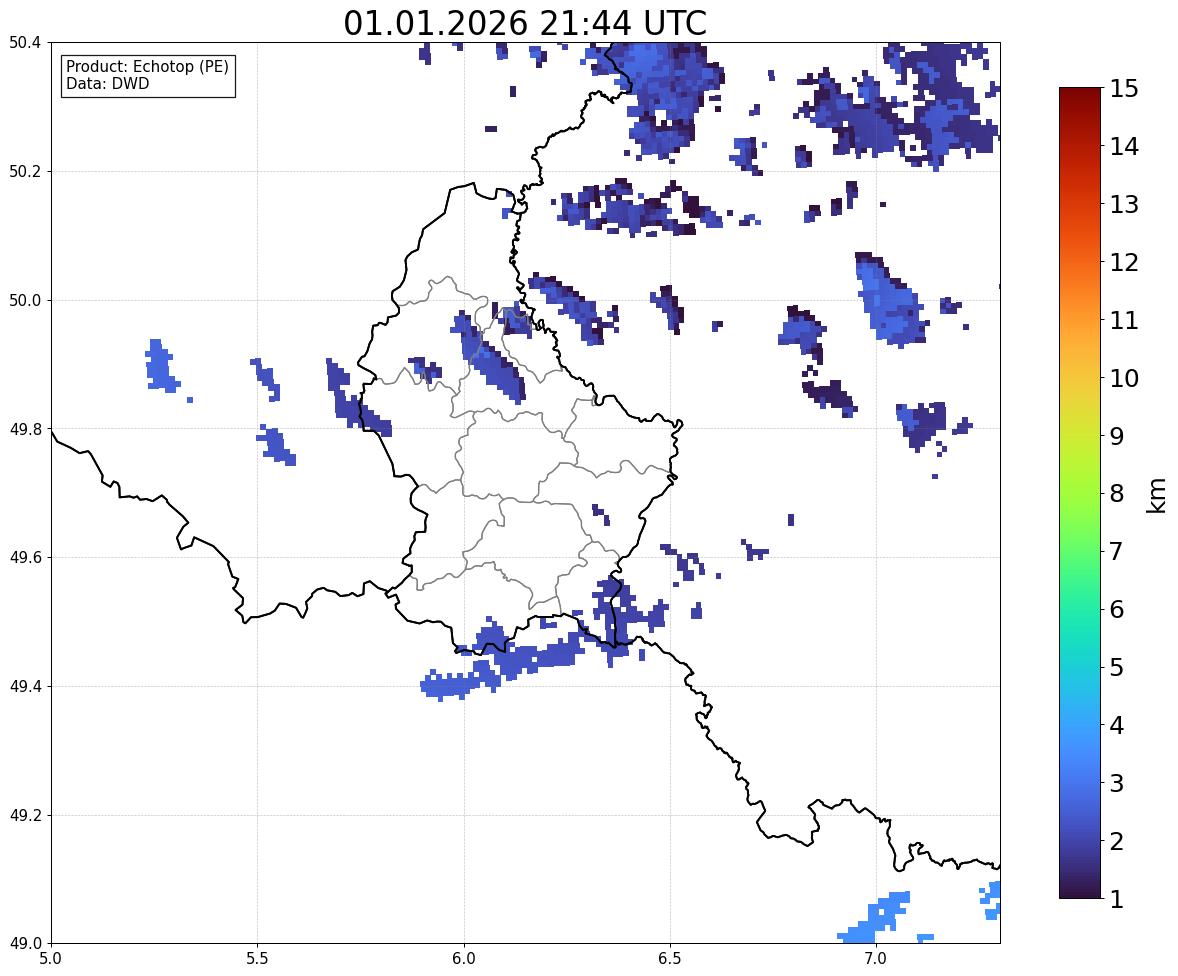Click the latitude axis label 49.8

[25, 429]
